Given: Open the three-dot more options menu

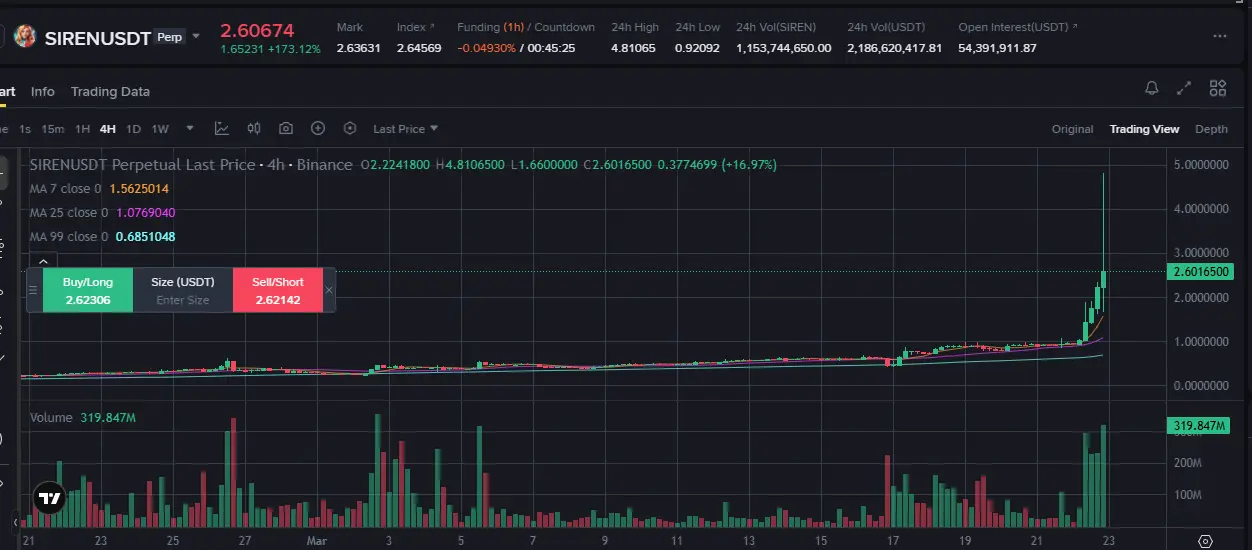Looking at the screenshot, I should pos(1220,36).
